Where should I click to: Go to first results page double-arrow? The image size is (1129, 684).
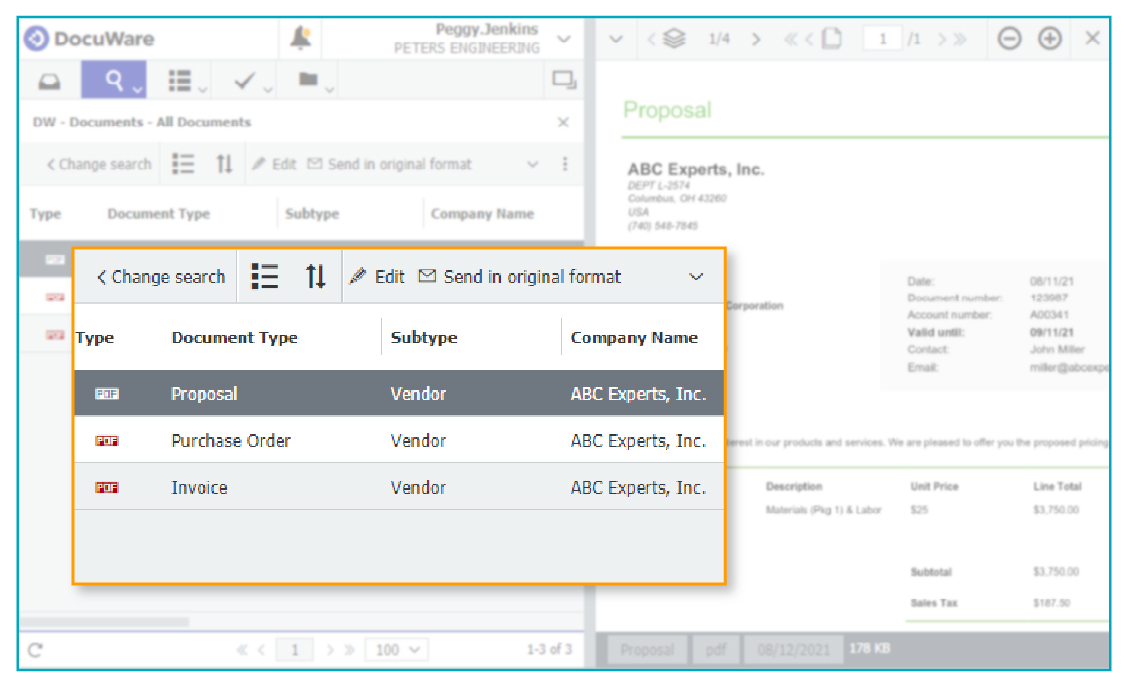[242, 650]
